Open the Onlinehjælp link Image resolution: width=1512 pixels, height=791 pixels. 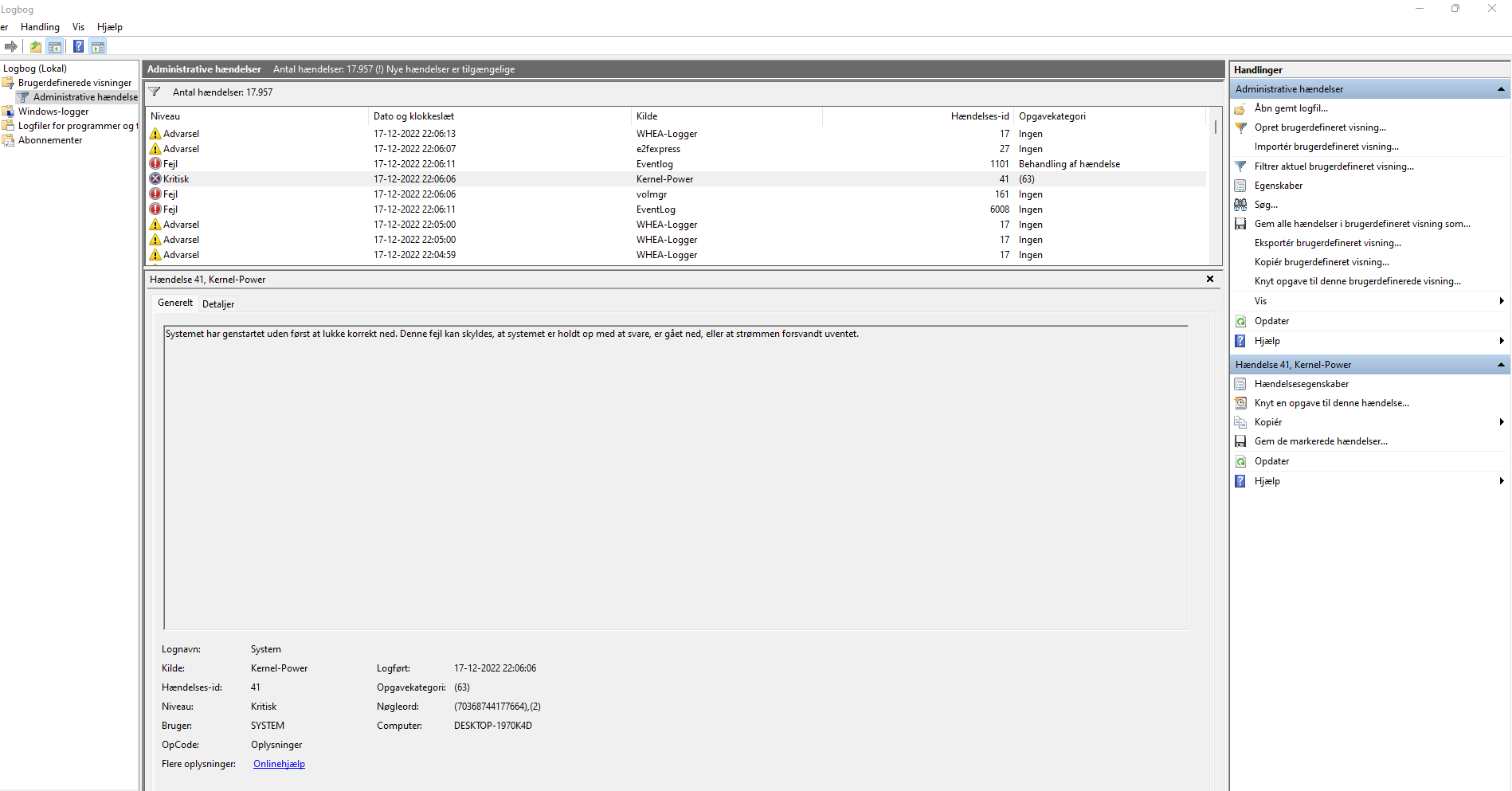[279, 764]
